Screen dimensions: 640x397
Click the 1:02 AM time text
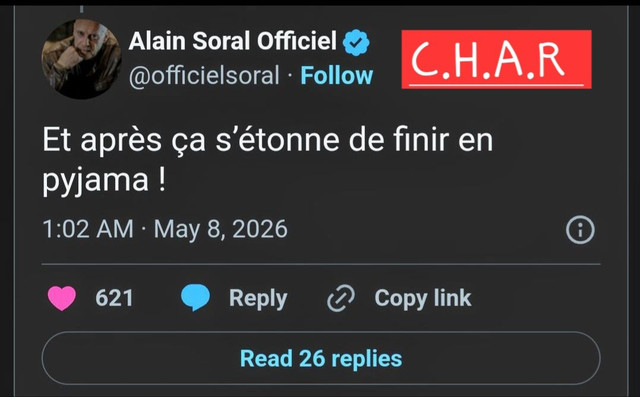click(88, 229)
